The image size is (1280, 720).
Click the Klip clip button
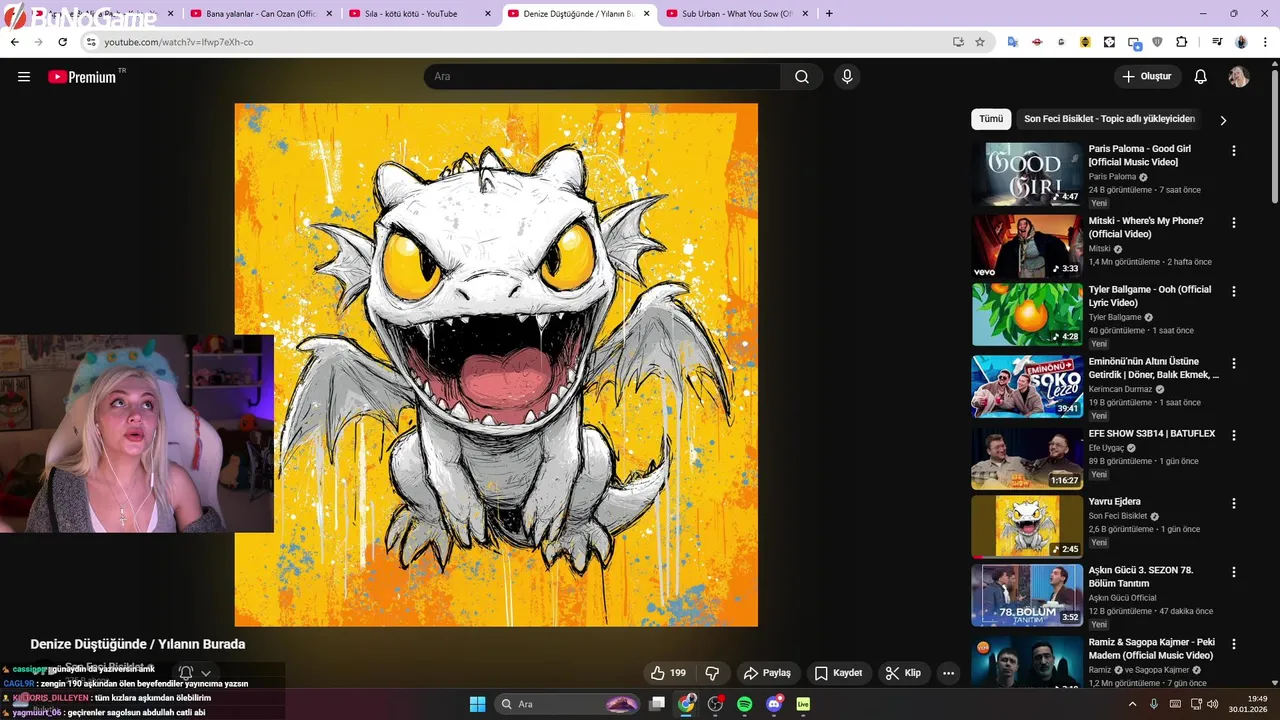point(903,673)
